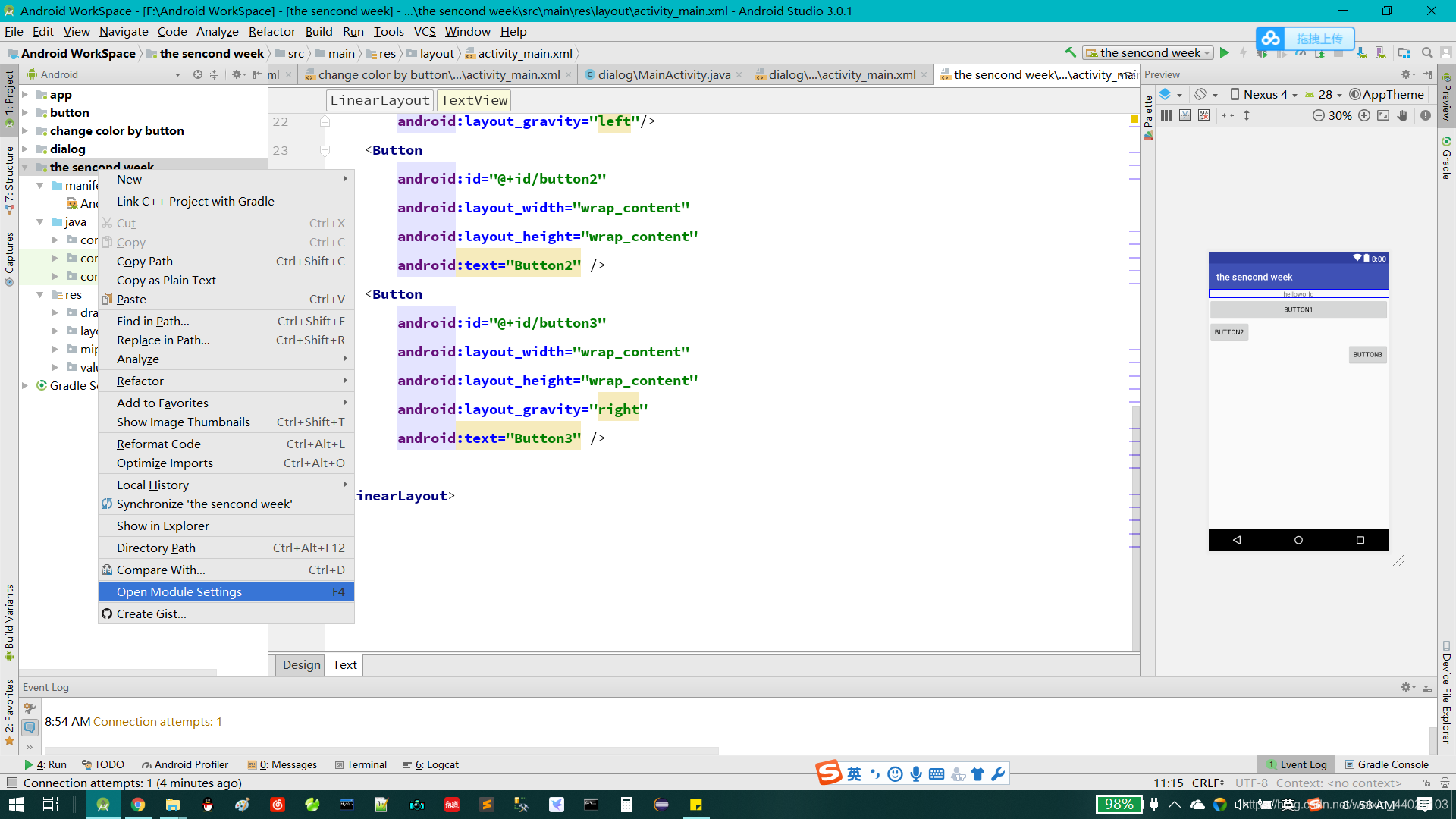The image size is (1456, 819).
Task: Click the Zoom to Fit Screen icon
Action: 1383,115
